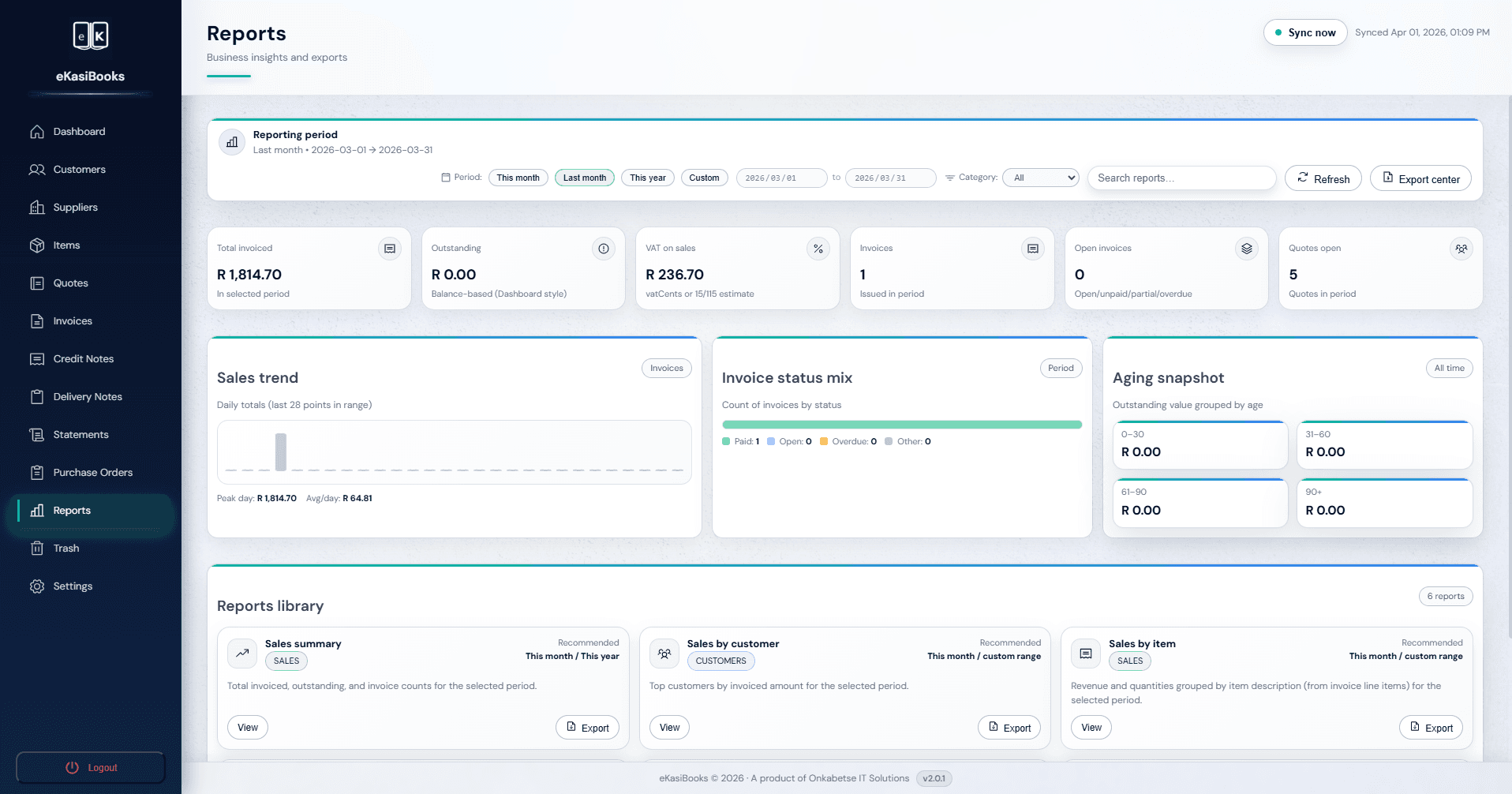The width and height of the screenshot is (1512, 794).
Task: Click the chart icon next to Sales summary report
Action: coord(241,654)
